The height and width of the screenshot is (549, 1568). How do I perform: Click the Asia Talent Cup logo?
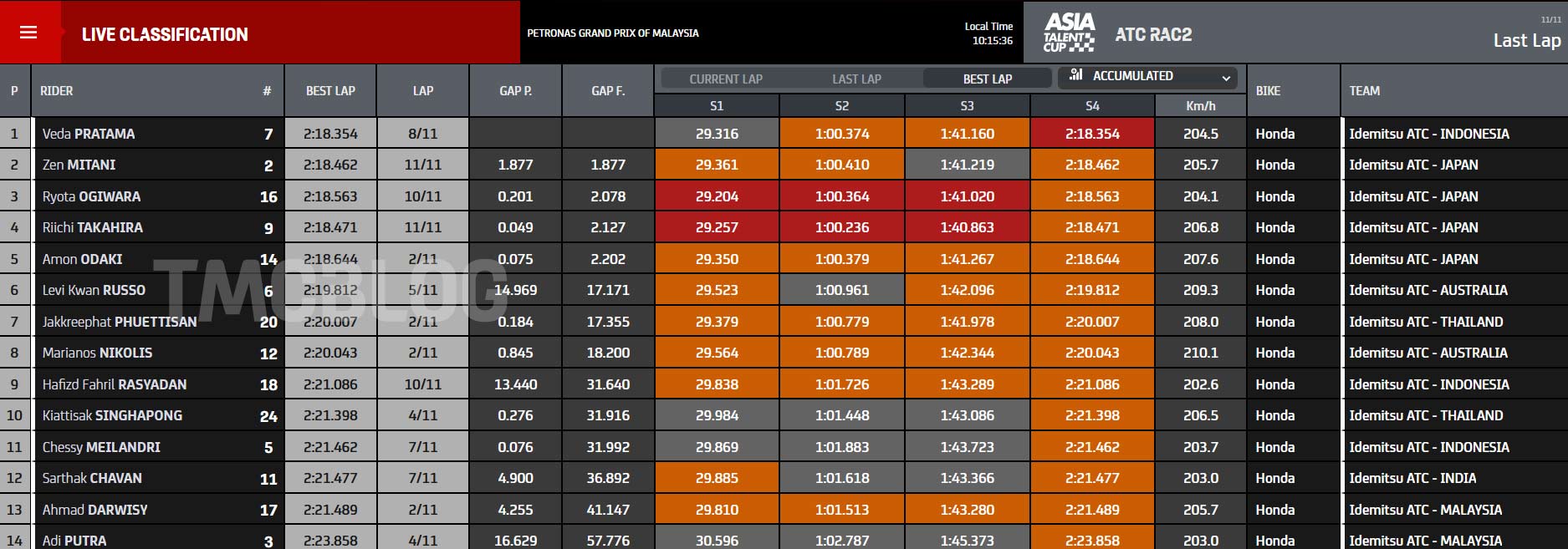(x=1069, y=33)
